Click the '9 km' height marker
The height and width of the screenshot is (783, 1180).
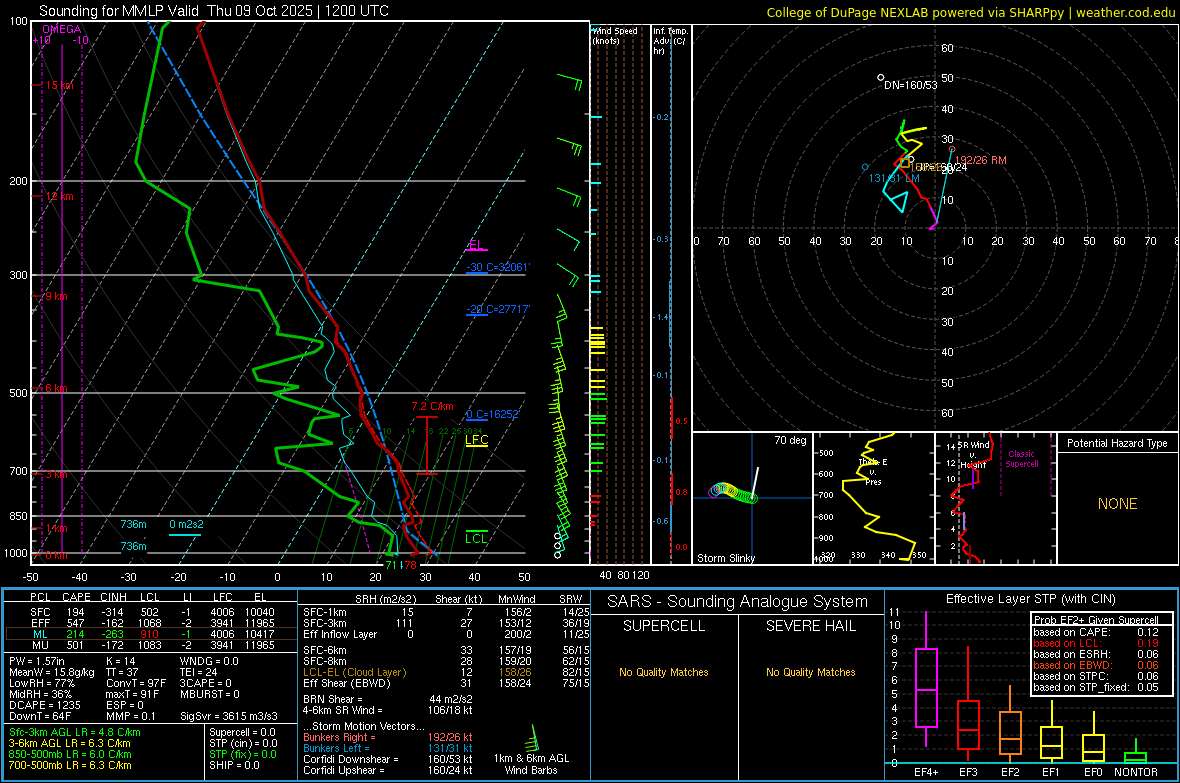coord(56,296)
